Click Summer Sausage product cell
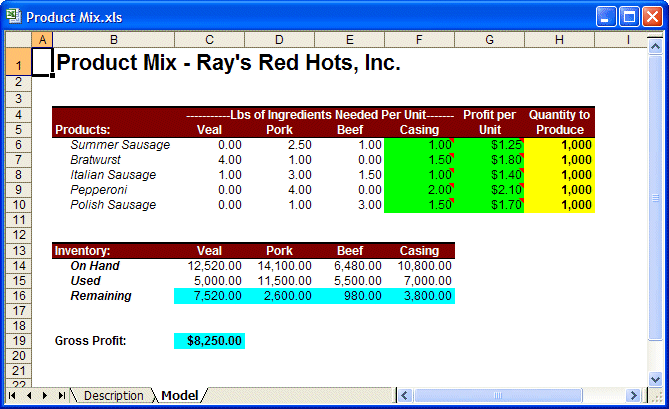Viewport: 669px width, 409px height. pos(120,145)
